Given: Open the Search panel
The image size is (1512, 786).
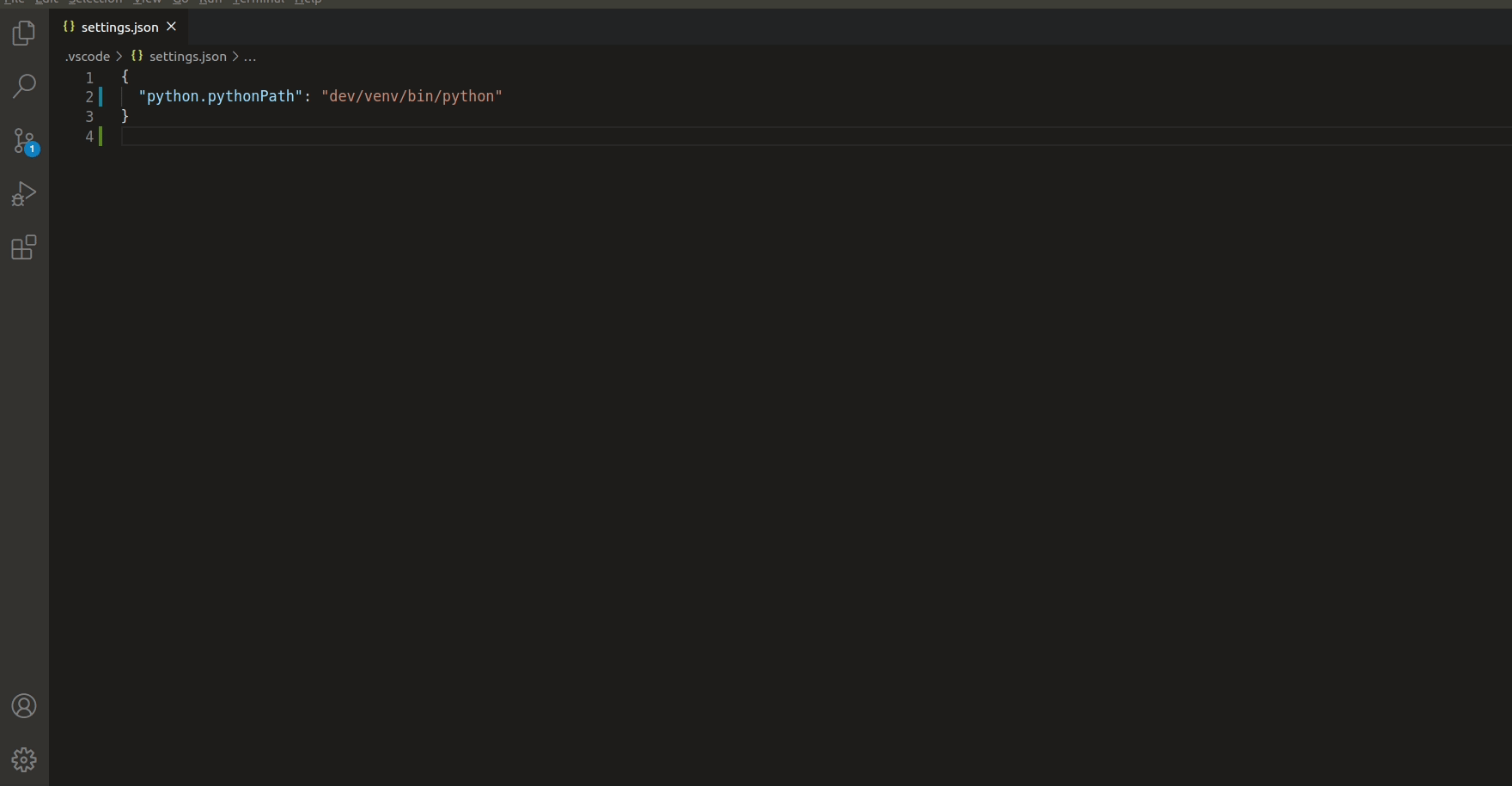Looking at the screenshot, I should pyautogui.click(x=23, y=86).
